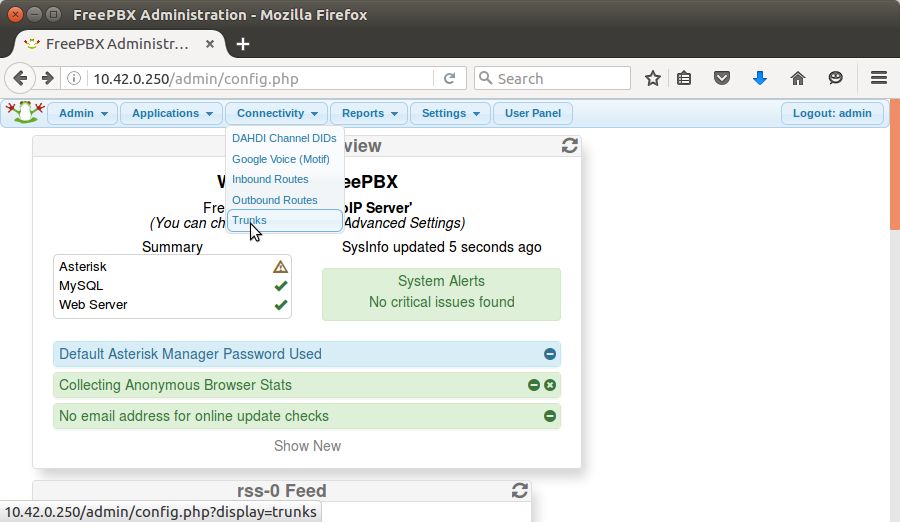
Task: Go to the Firefox home page icon
Action: click(x=798, y=78)
